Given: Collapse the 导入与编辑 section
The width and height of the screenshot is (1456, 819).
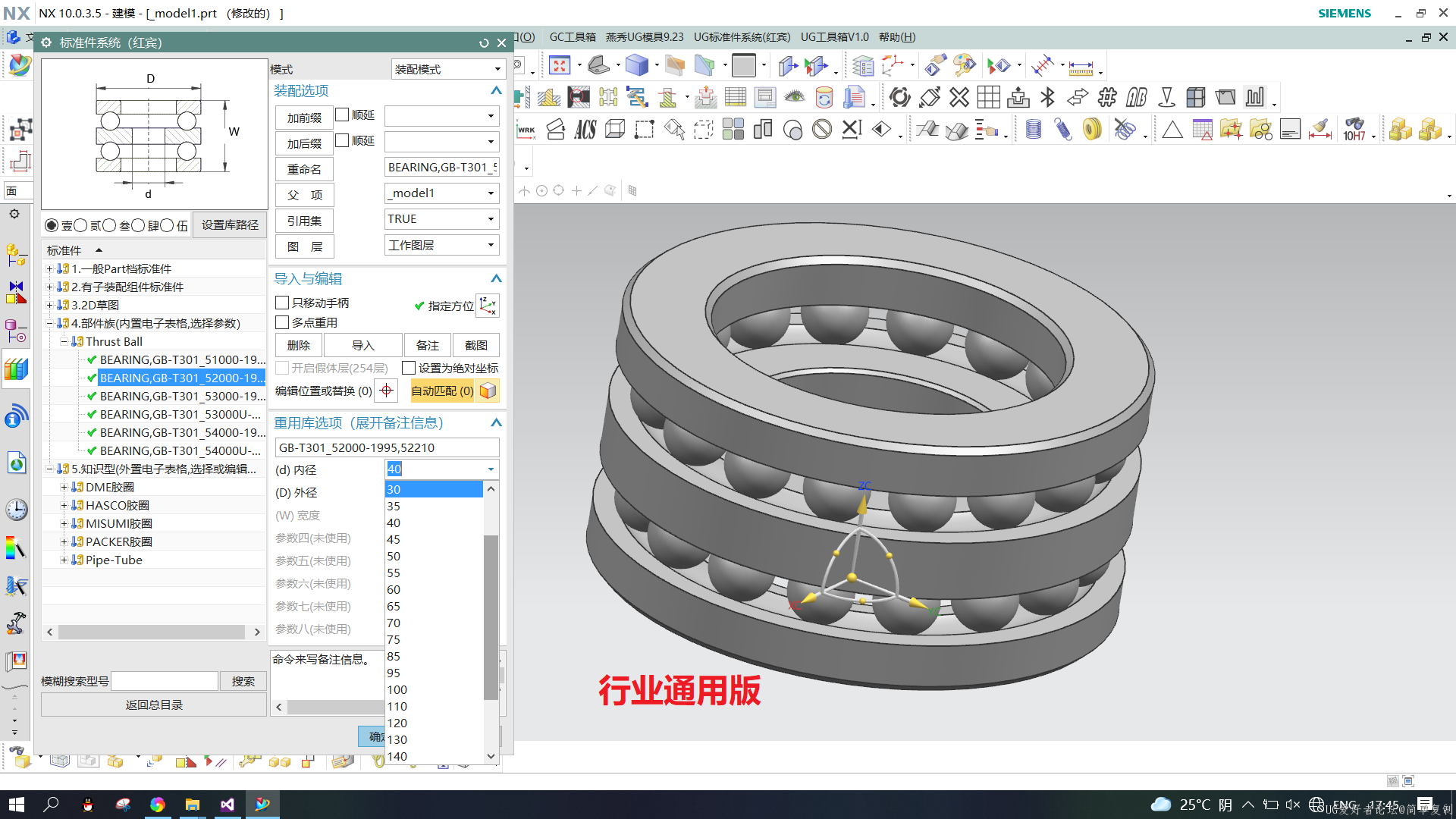Looking at the screenshot, I should point(496,278).
